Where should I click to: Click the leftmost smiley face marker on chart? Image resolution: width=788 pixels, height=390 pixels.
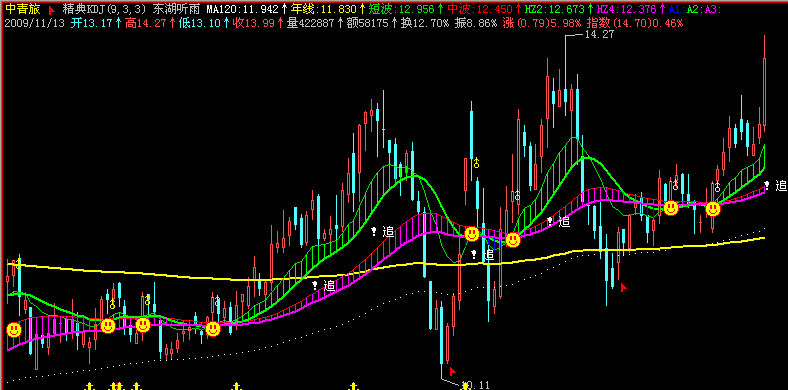click(14, 330)
